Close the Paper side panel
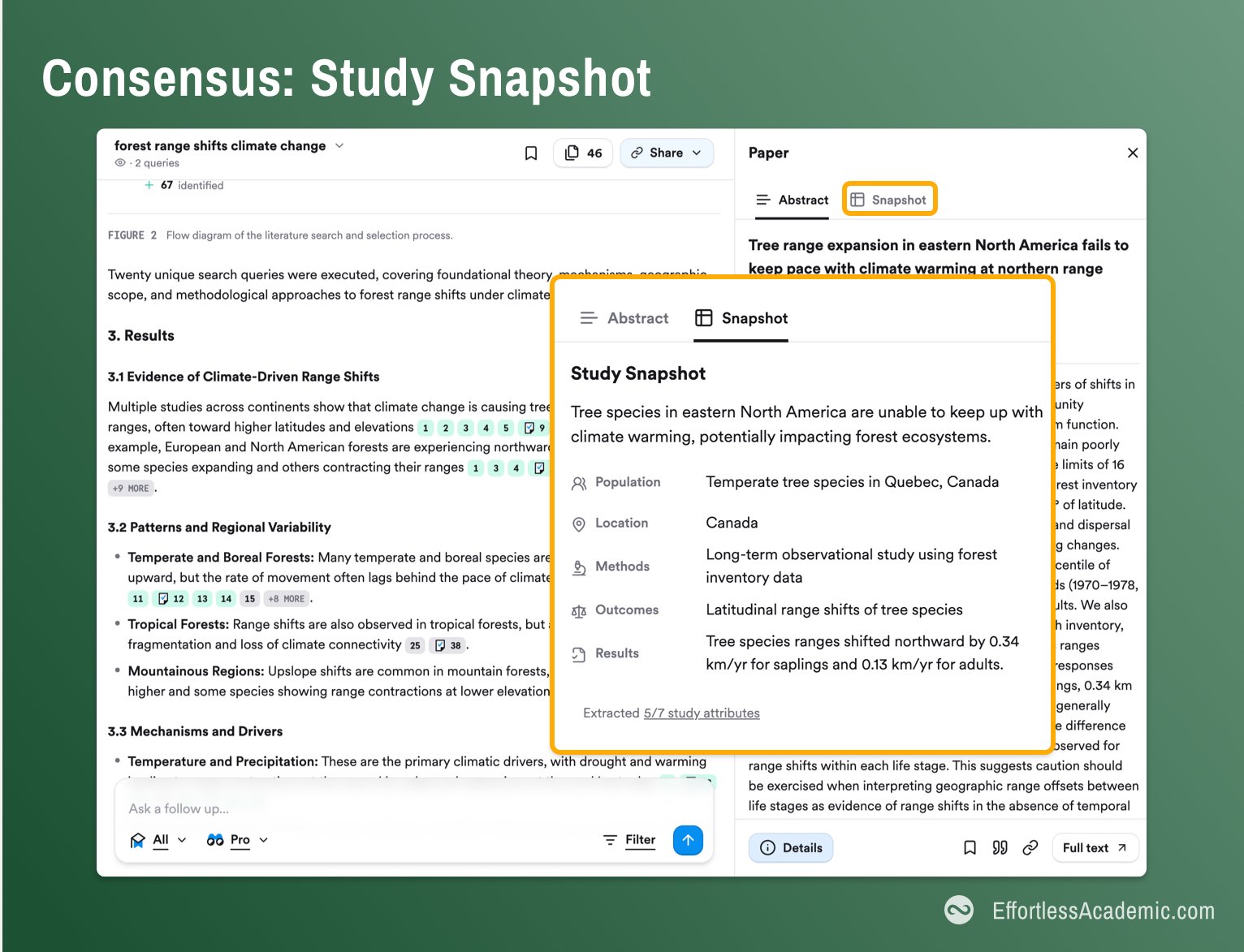Image resolution: width=1244 pixels, height=952 pixels. click(x=1133, y=153)
